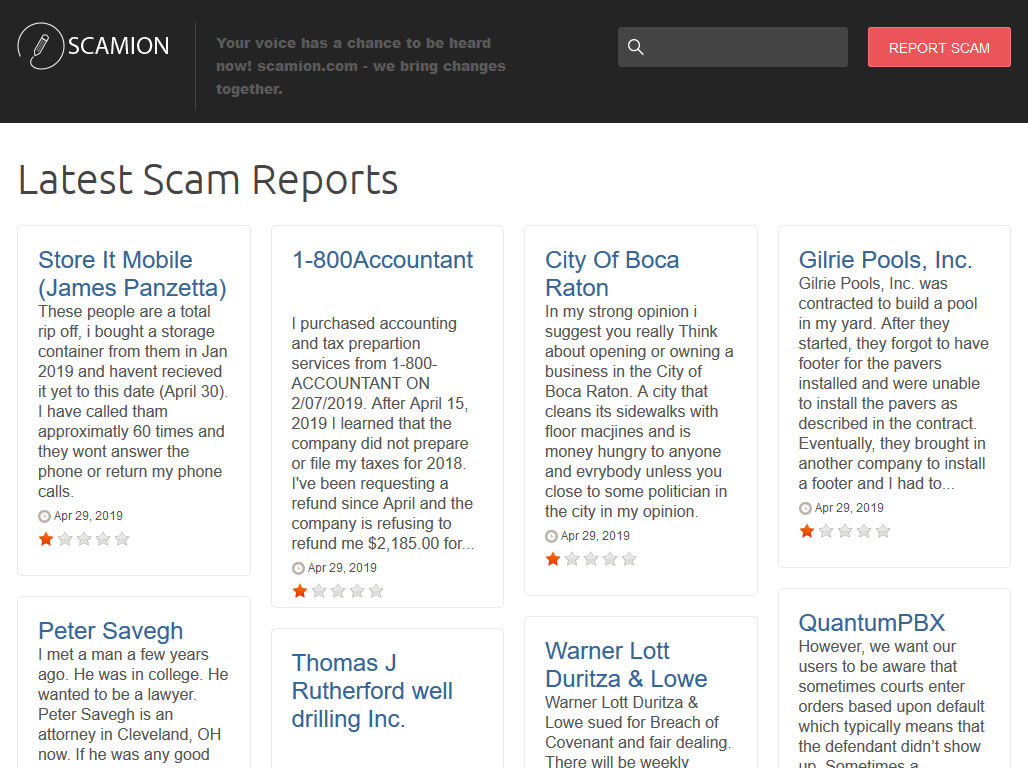Click the Apr 29, 2019 date on 1-800Accountant card
The width and height of the screenshot is (1028, 768).
click(x=342, y=567)
